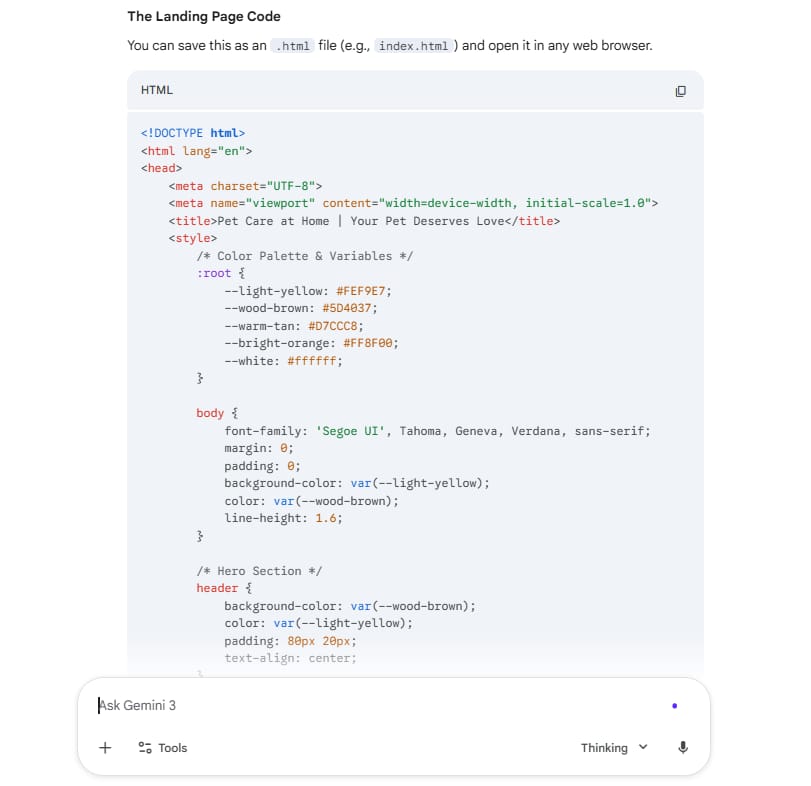The height and width of the screenshot is (786, 811).
Task: Click the Tools sliders icon
Action: coord(143,747)
